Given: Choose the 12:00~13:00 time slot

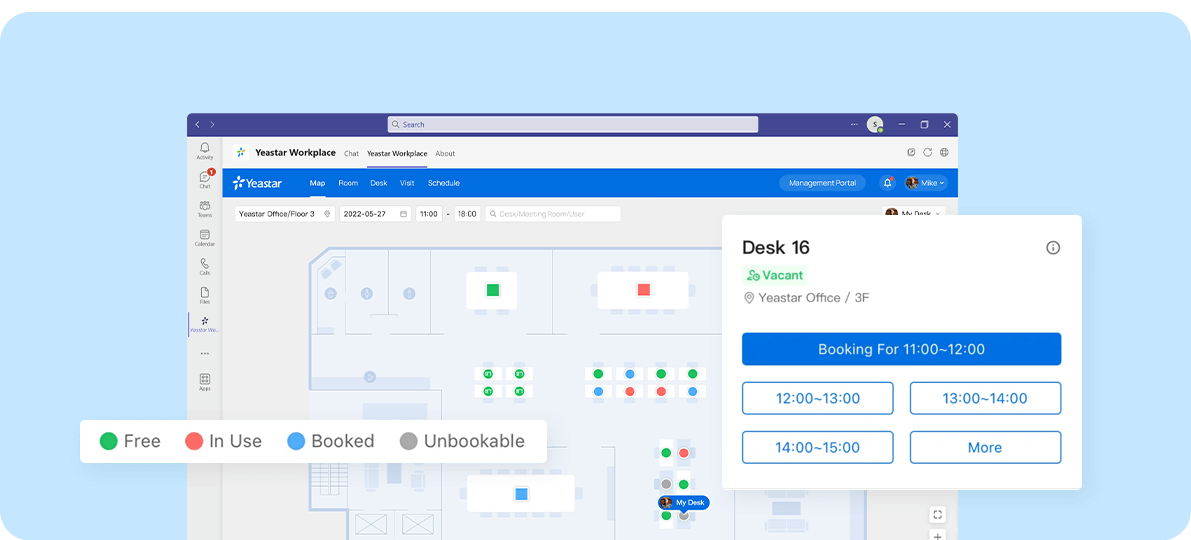Looking at the screenshot, I should coord(818,398).
